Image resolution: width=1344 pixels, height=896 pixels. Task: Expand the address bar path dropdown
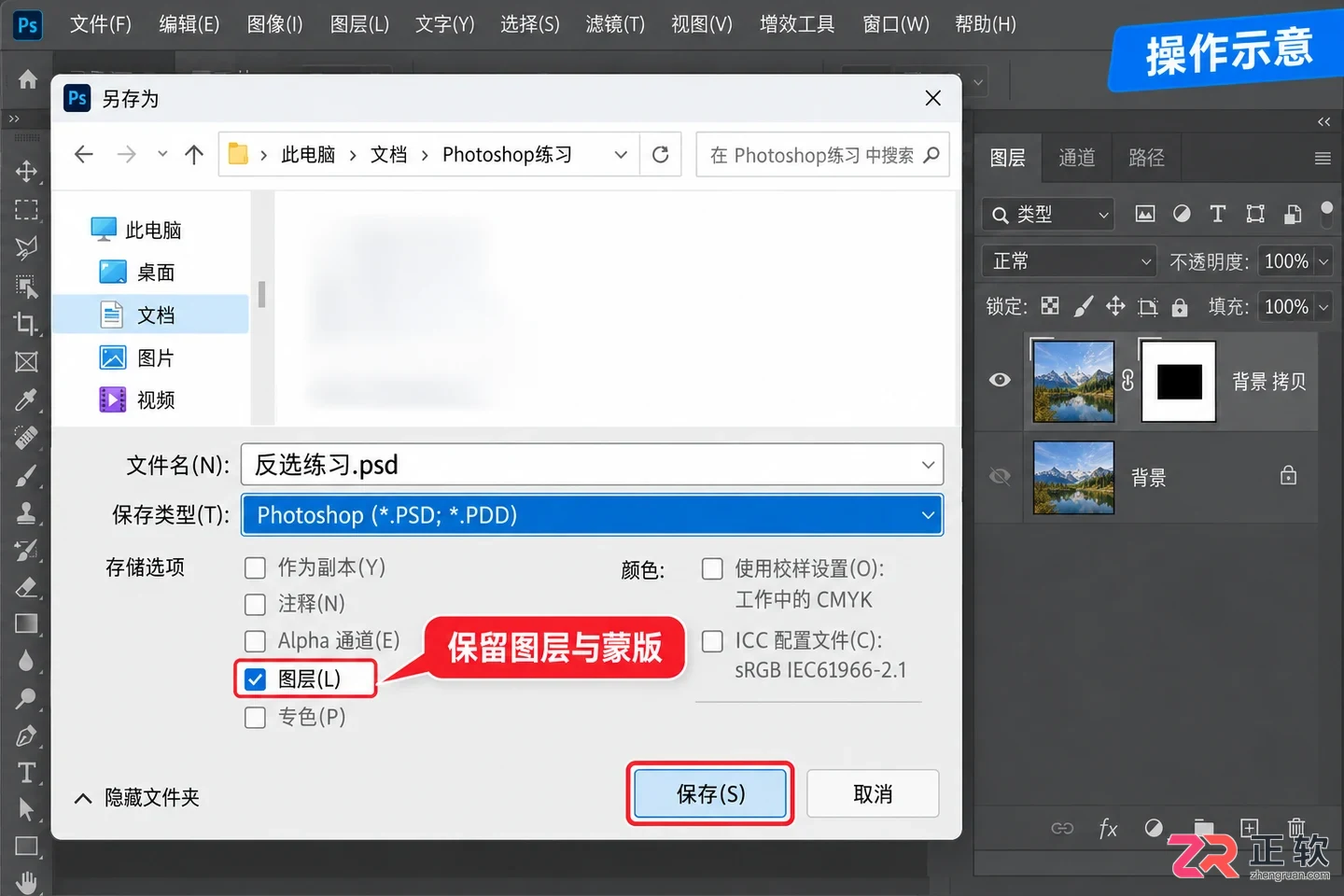(x=621, y=155)
